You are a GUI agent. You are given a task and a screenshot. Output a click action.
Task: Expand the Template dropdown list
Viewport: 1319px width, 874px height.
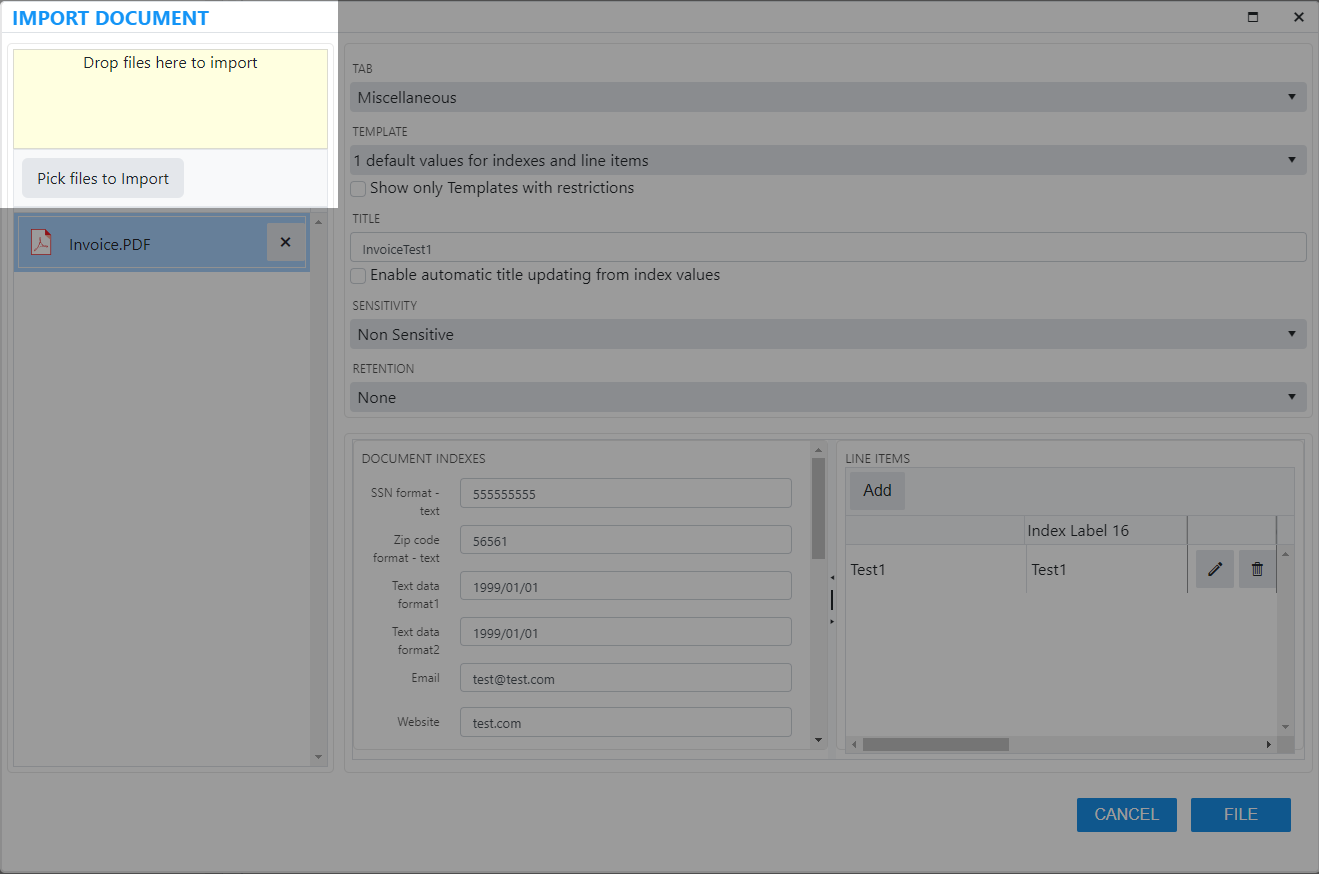[x=828, y=160]
